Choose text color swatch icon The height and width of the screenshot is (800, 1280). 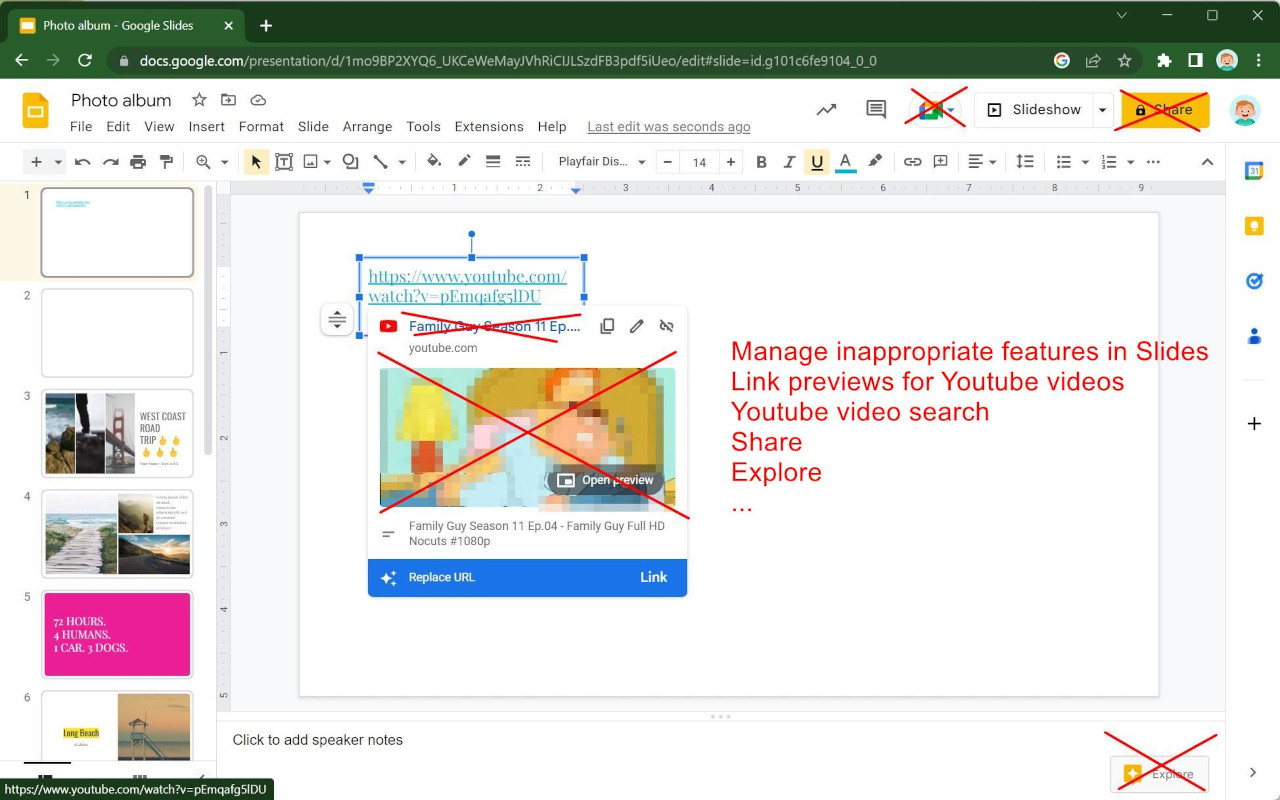[845, 162]
